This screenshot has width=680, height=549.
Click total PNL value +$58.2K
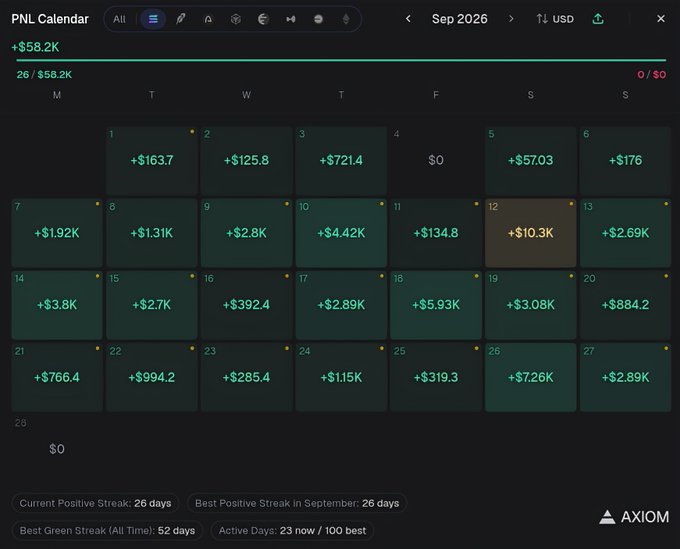click(35, 47)
